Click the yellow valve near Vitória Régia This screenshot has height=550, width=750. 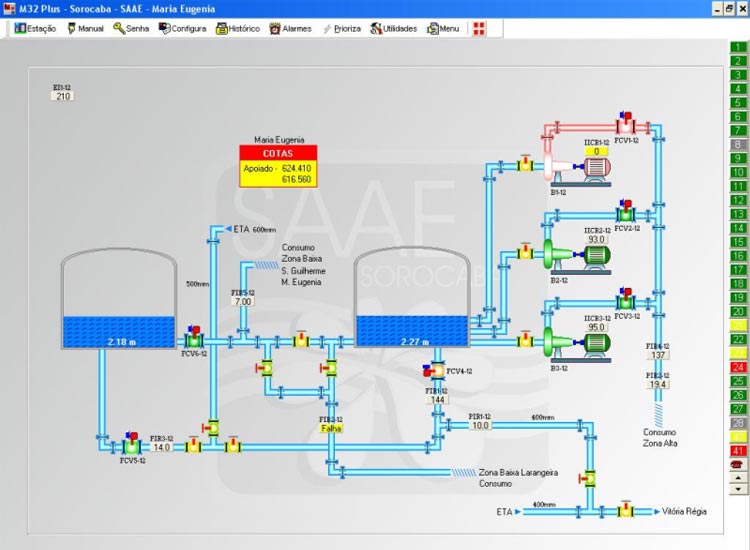pos(625,510)
